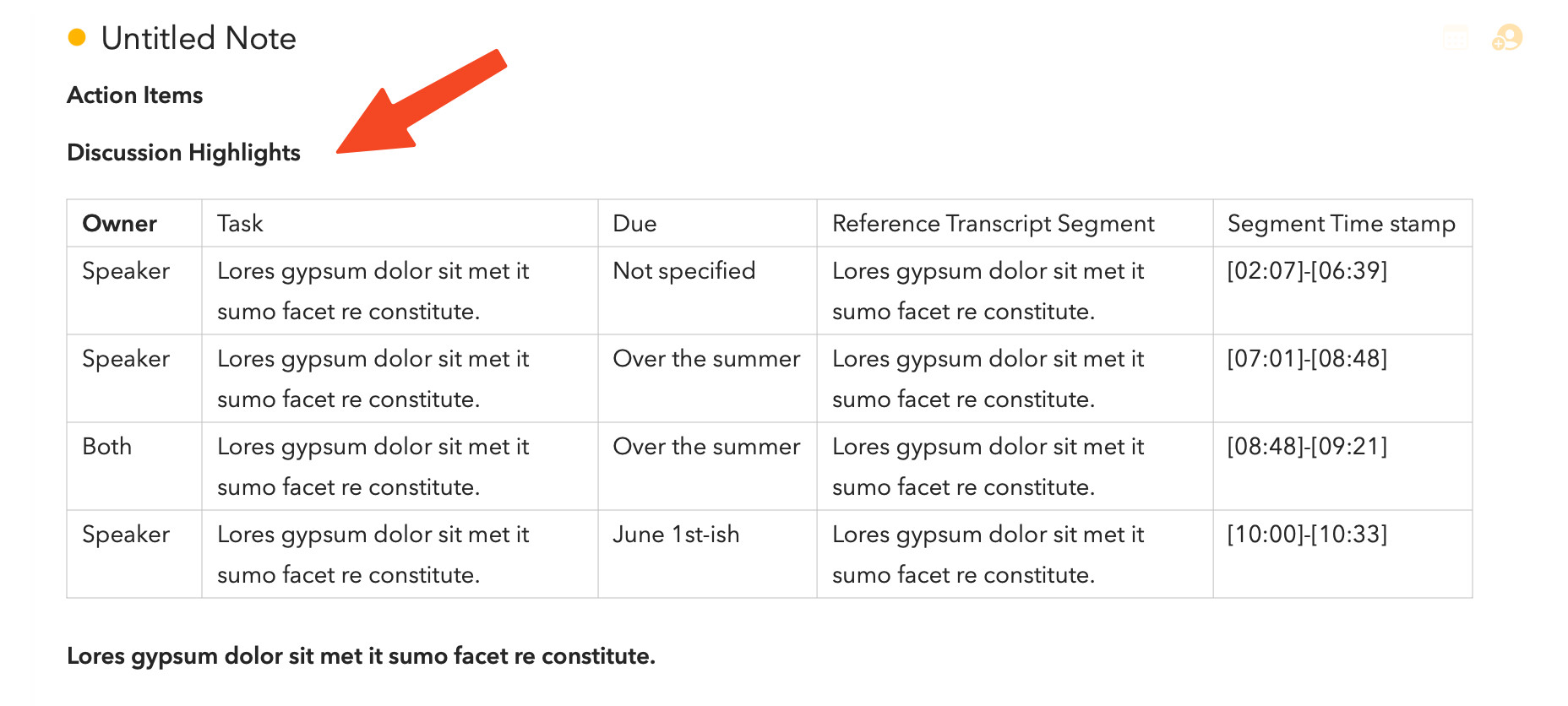
Task: Click the bold paragraph below the table
Action: [x=361, y=656]
